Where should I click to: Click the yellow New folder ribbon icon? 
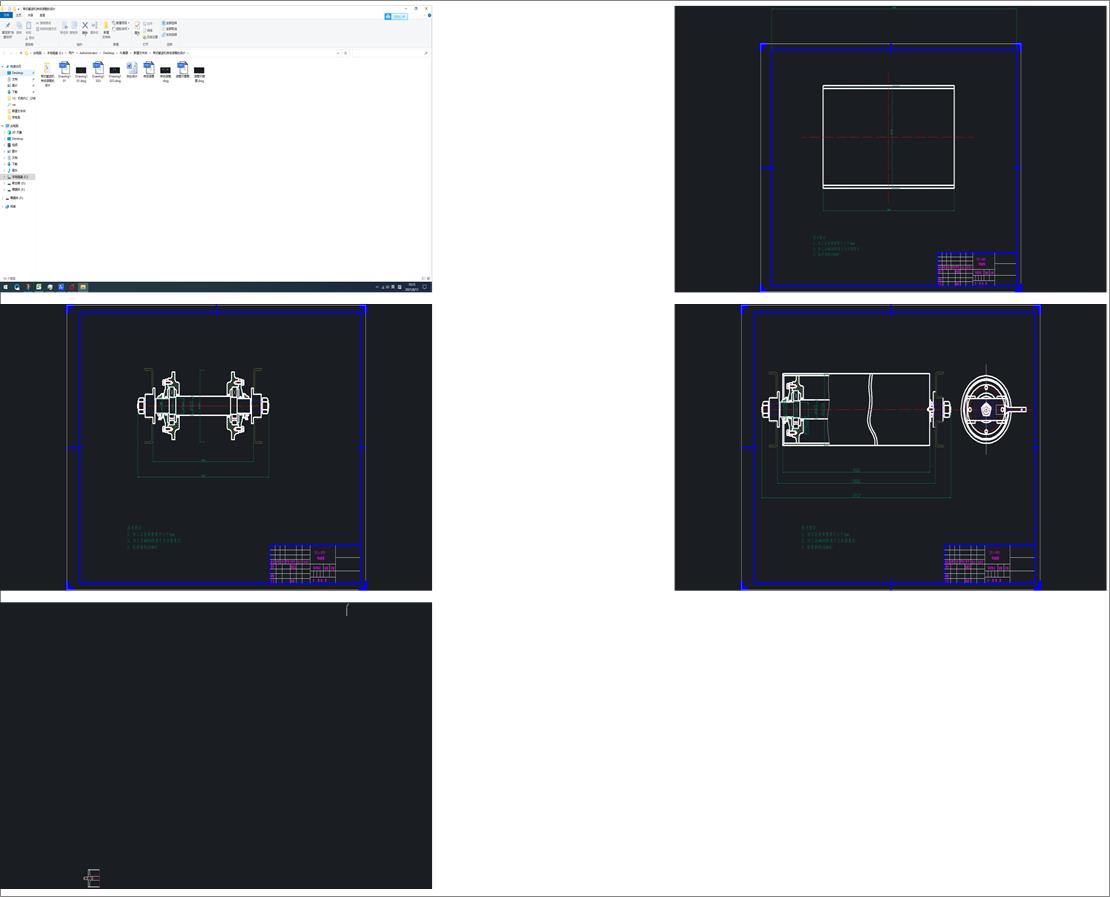tap(106, 25)
